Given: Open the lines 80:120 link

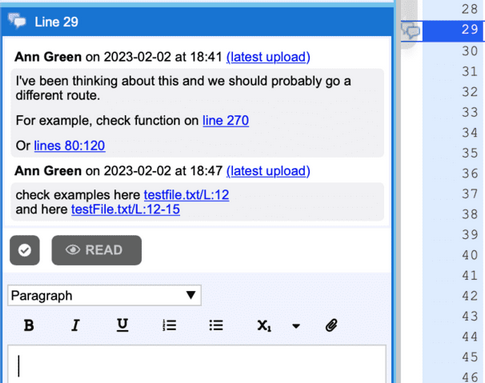Looking at the screenshot, I should (70, 146).
